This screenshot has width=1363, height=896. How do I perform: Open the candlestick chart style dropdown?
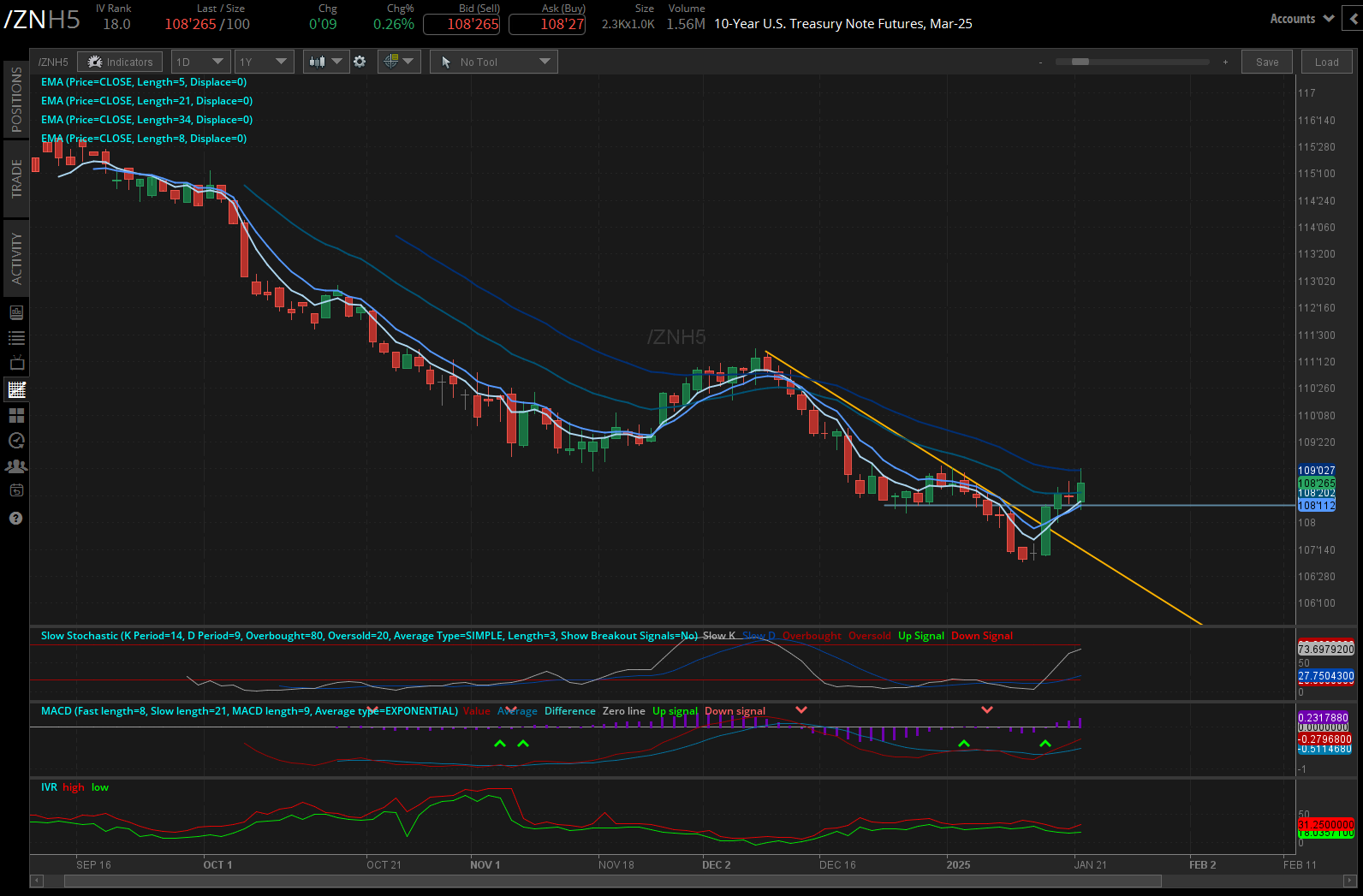(x=326, y=62)
